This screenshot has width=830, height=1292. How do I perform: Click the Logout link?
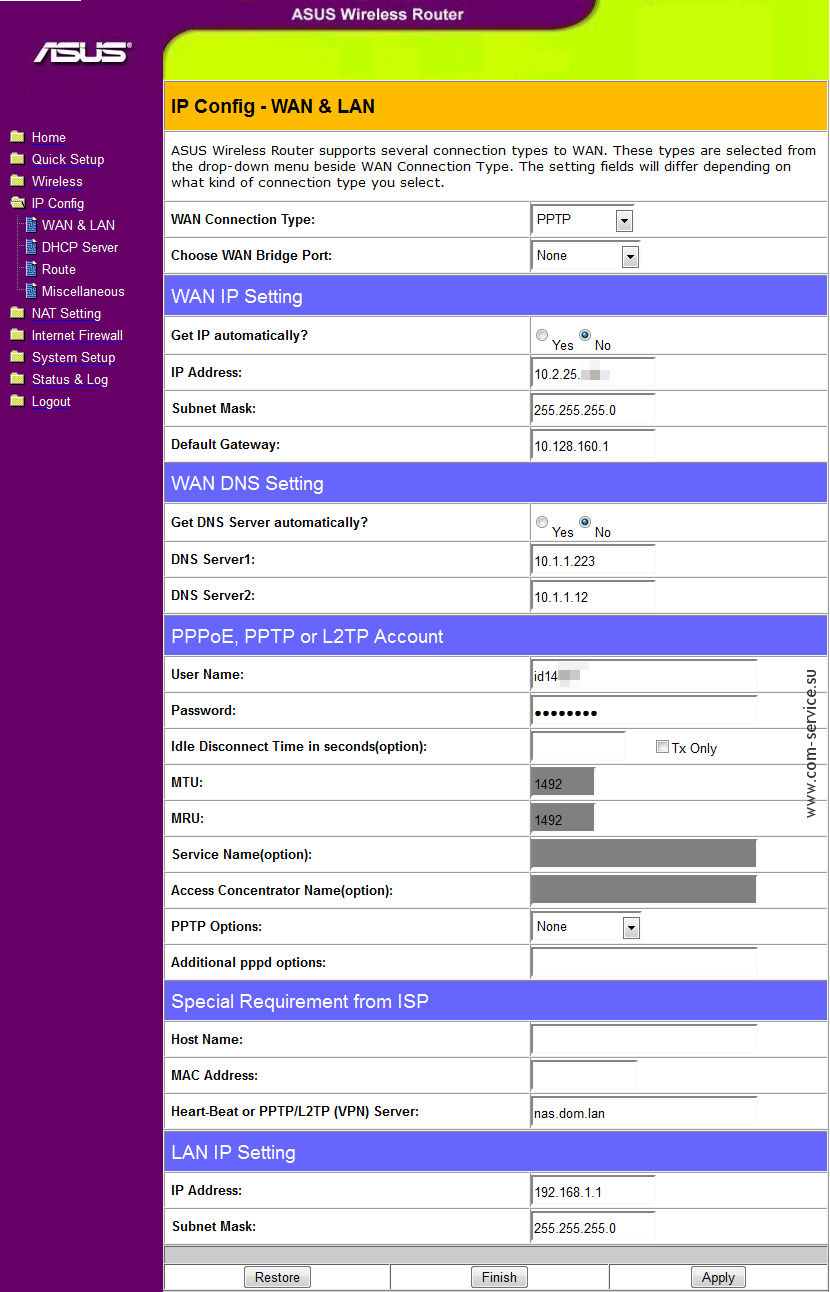tap(51, 402)
